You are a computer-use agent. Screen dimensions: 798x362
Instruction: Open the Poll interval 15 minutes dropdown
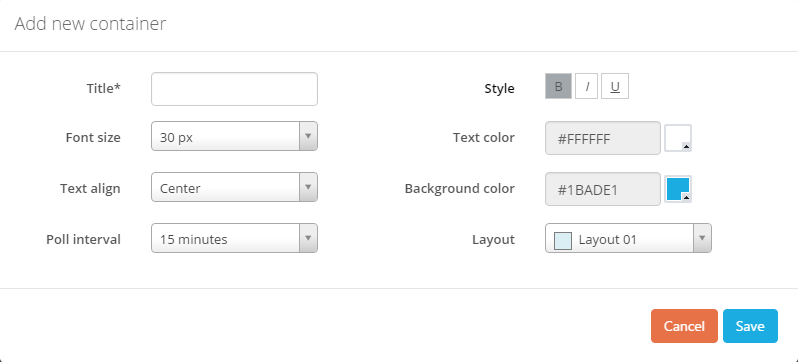pos(234,238)
